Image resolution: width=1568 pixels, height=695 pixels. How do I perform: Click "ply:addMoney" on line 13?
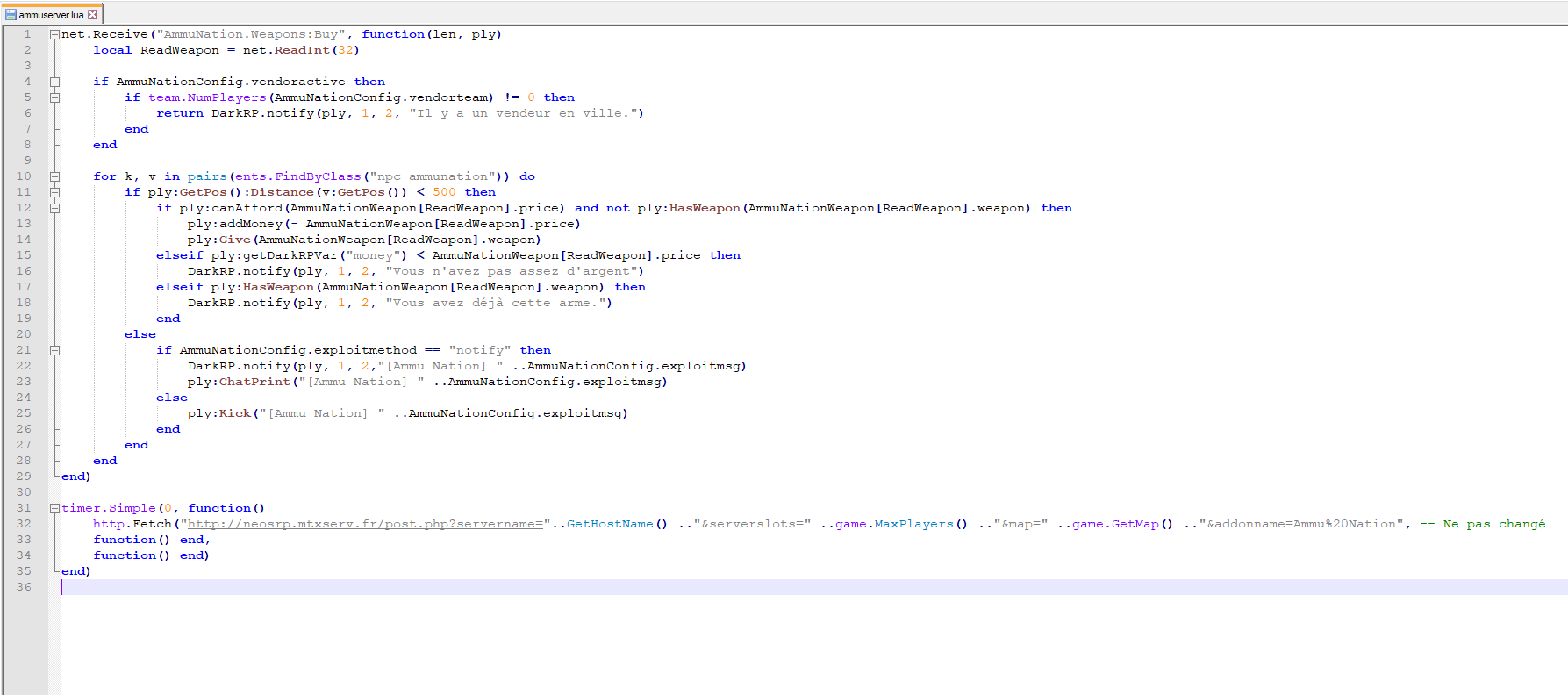pyautogui.click(x=235, y=224)
